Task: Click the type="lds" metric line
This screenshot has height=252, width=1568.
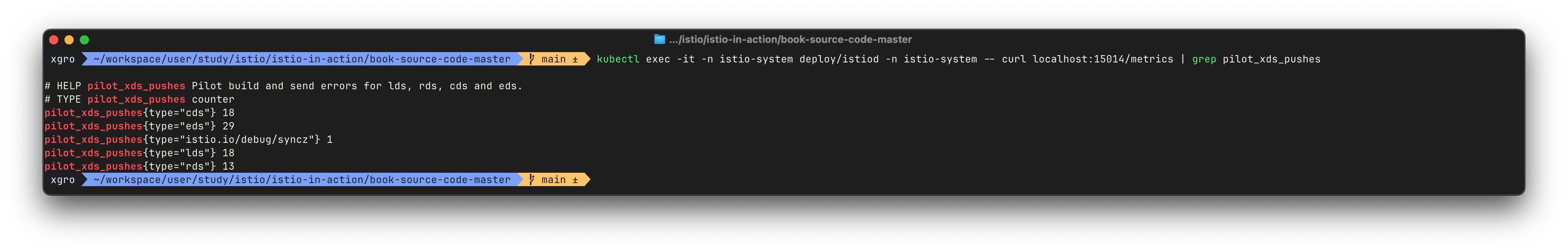Action: pos(139,153)
